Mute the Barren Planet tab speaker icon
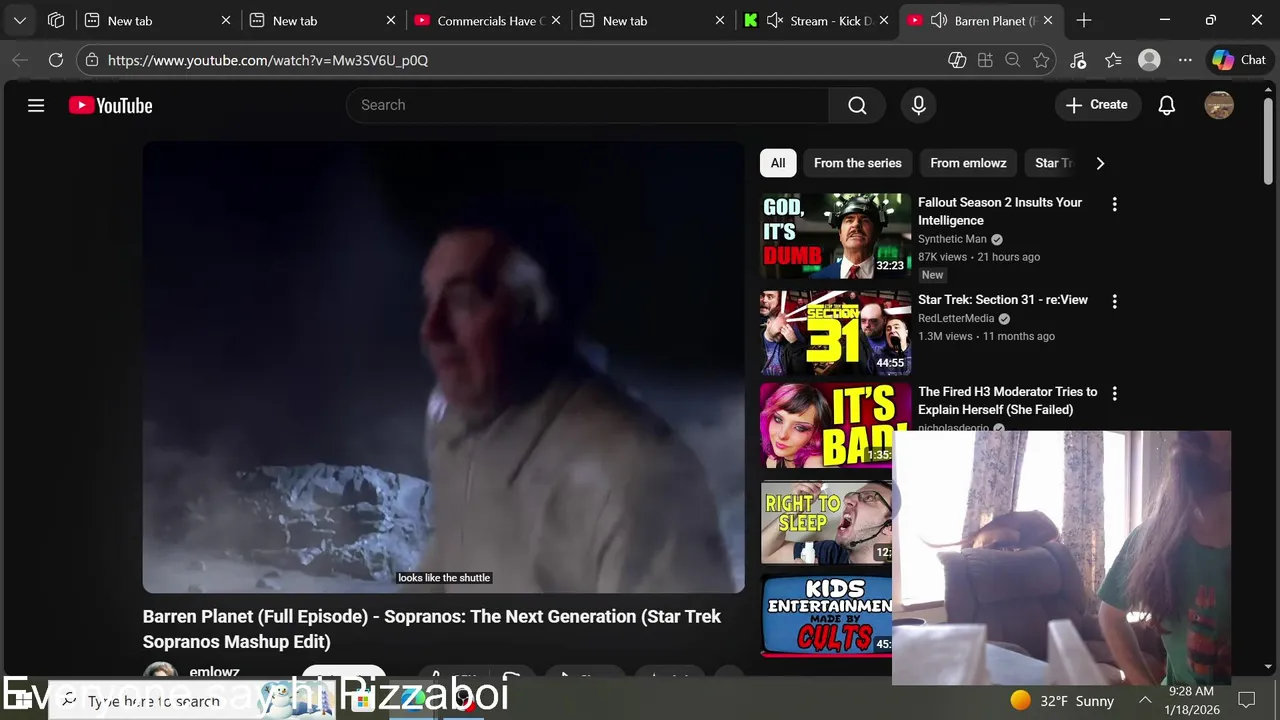 (939, 20)
